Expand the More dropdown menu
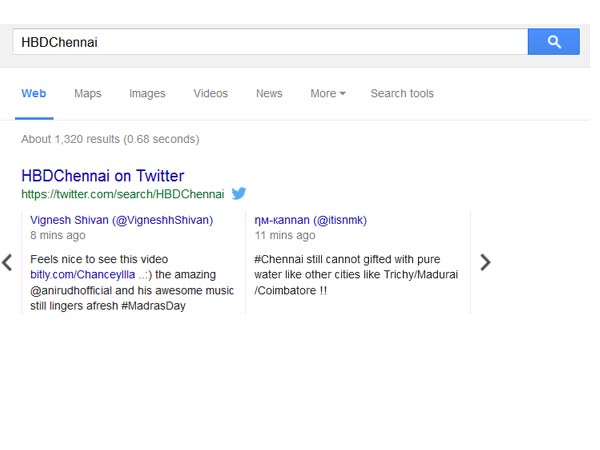The height and width of the screenshot is (450, 600). [x=328, y=93]
